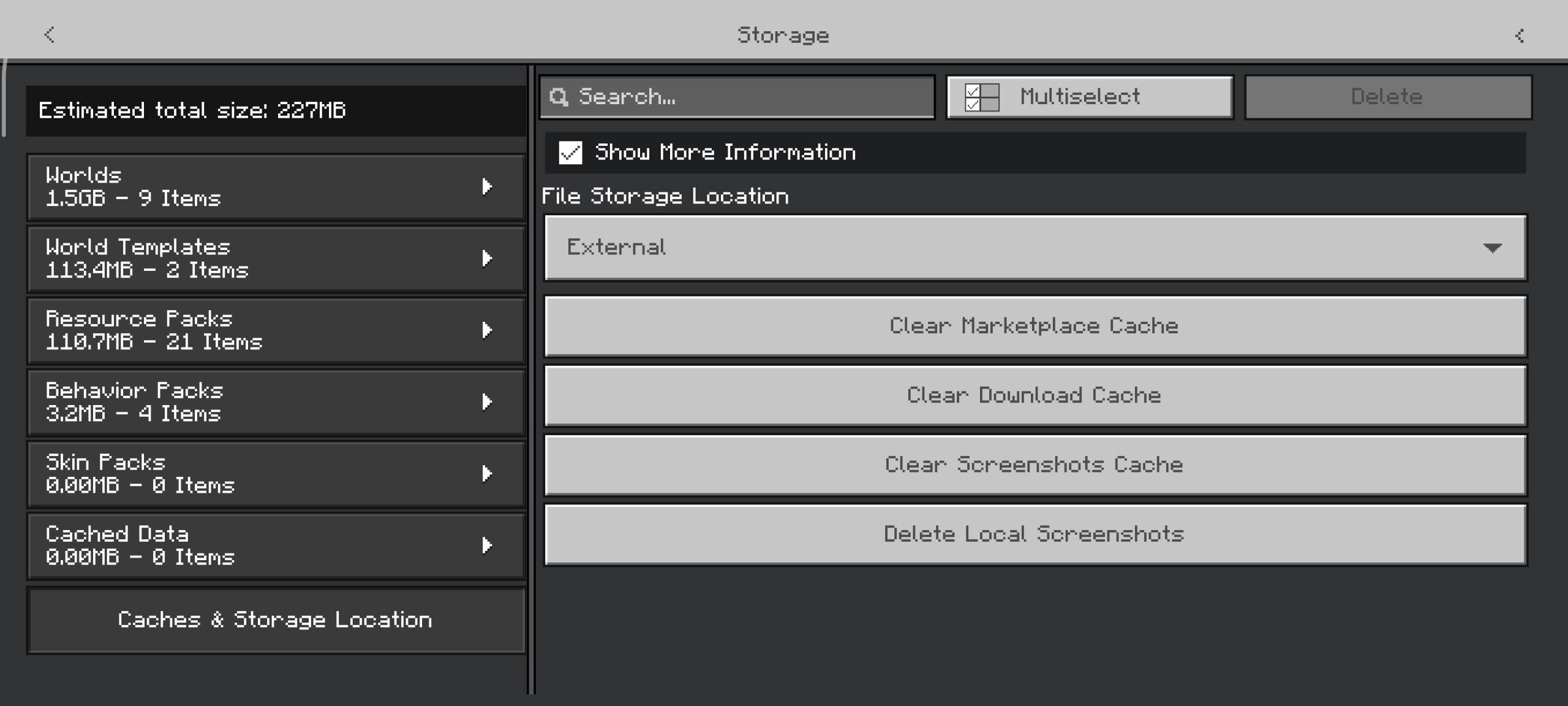Click the Resource Packs arrow icon
This screenshot has height=706, width=1568.
point(487,330)
